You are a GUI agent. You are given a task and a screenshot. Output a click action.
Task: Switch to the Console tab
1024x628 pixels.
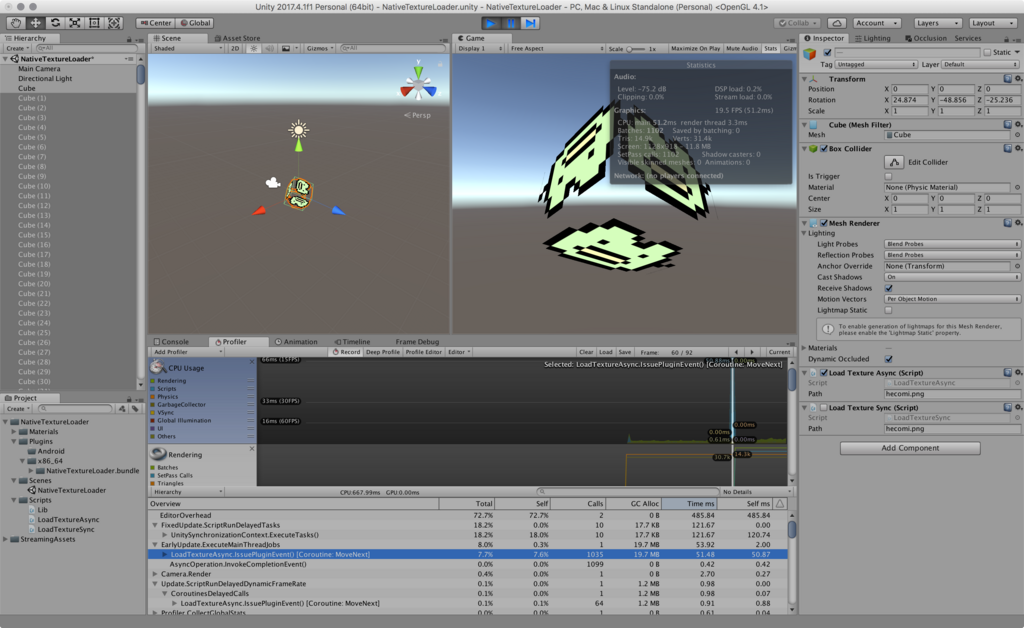(x=171, y=342)
